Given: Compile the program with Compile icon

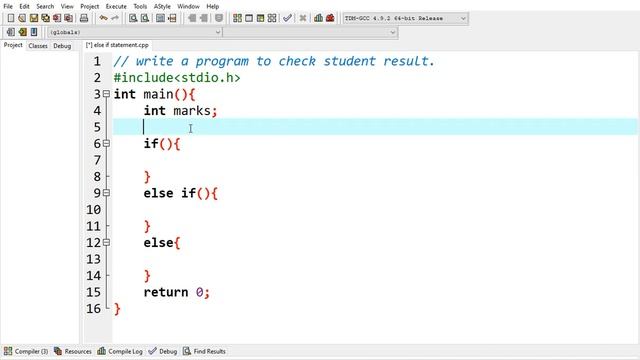Looking at the screenshot, I should click(x=237, y=18).
